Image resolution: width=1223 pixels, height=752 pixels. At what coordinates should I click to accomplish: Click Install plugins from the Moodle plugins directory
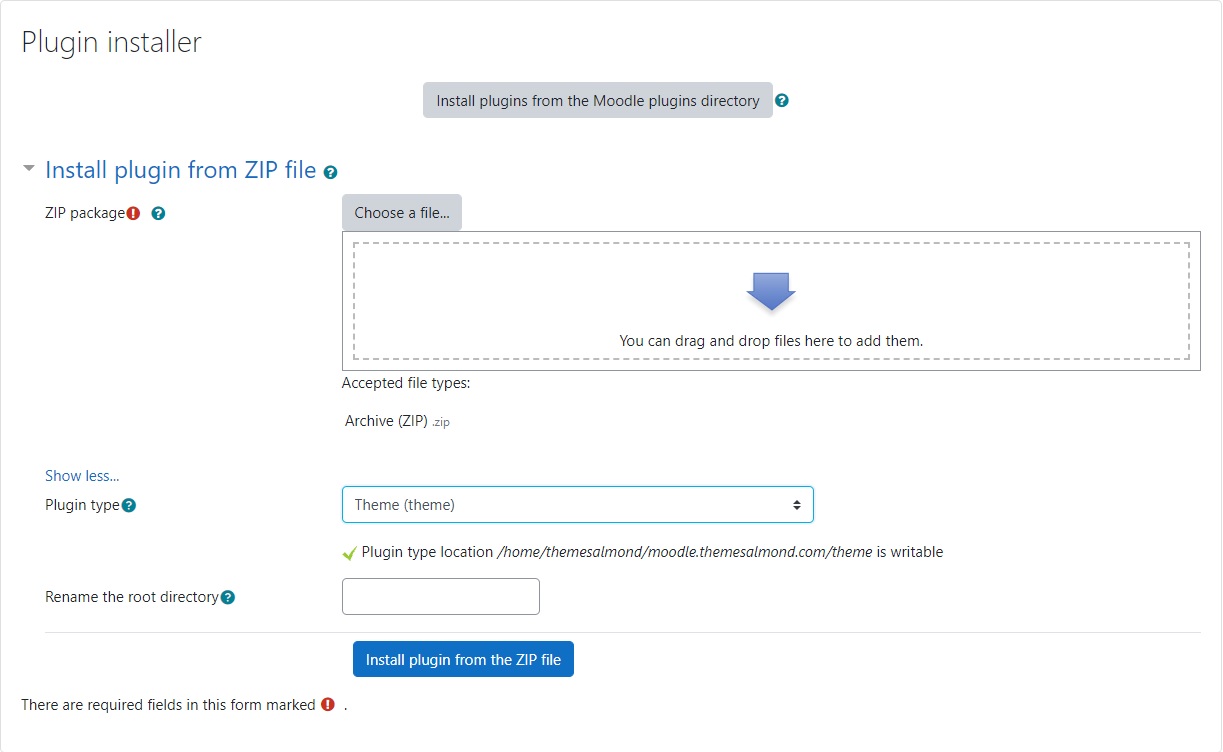[598, 101]
